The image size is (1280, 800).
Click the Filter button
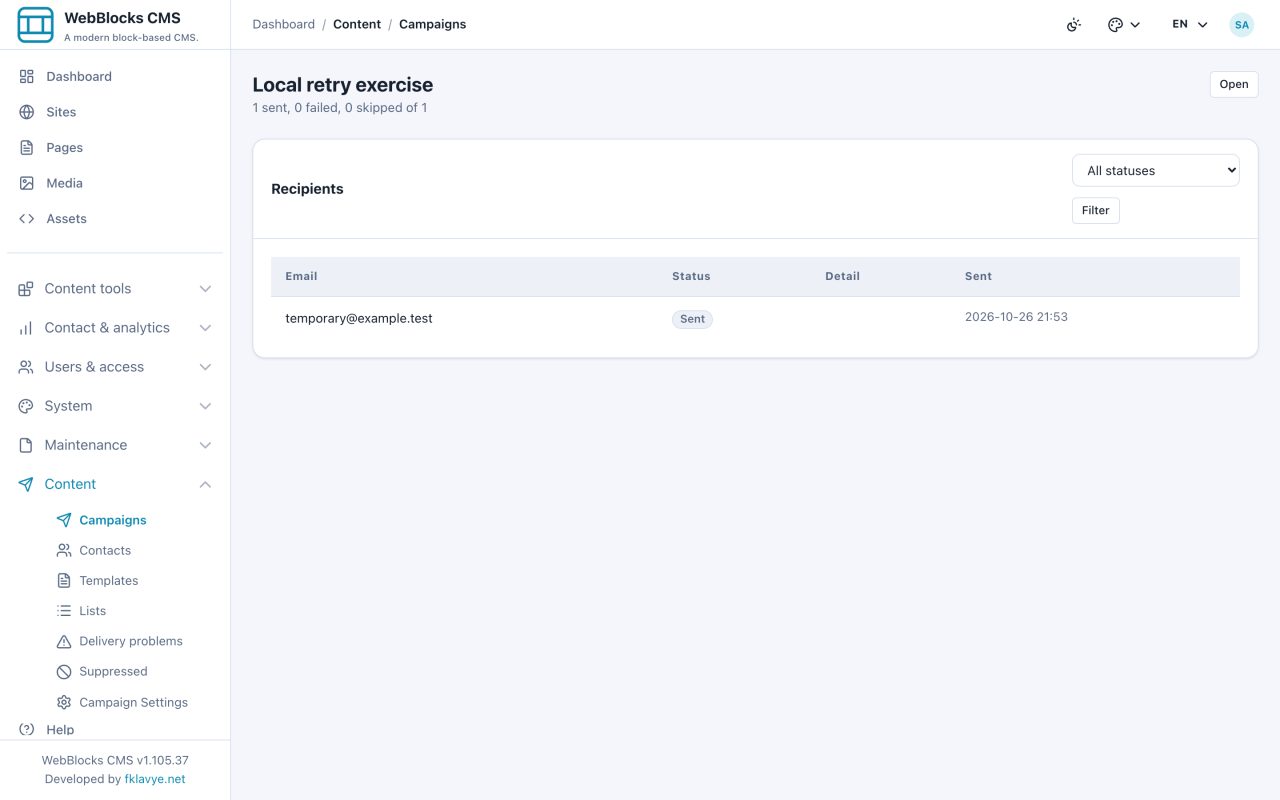point(1096,211)
